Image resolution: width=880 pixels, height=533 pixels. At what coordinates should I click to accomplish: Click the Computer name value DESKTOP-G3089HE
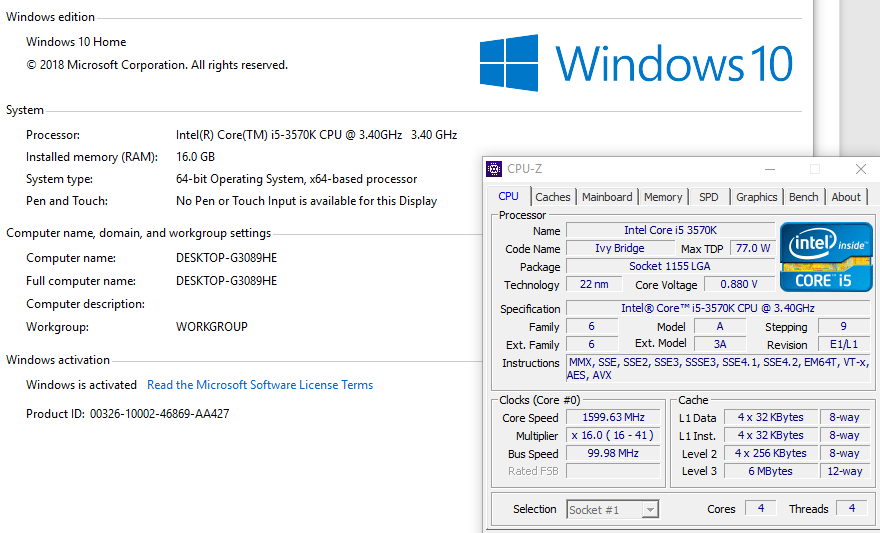pyautogui.click(x=226, y=258)
